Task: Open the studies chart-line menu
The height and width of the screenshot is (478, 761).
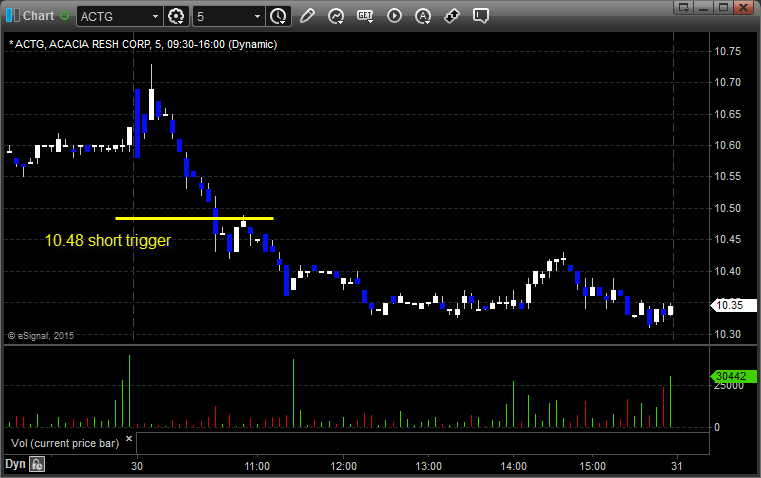Action: point(336,16)
